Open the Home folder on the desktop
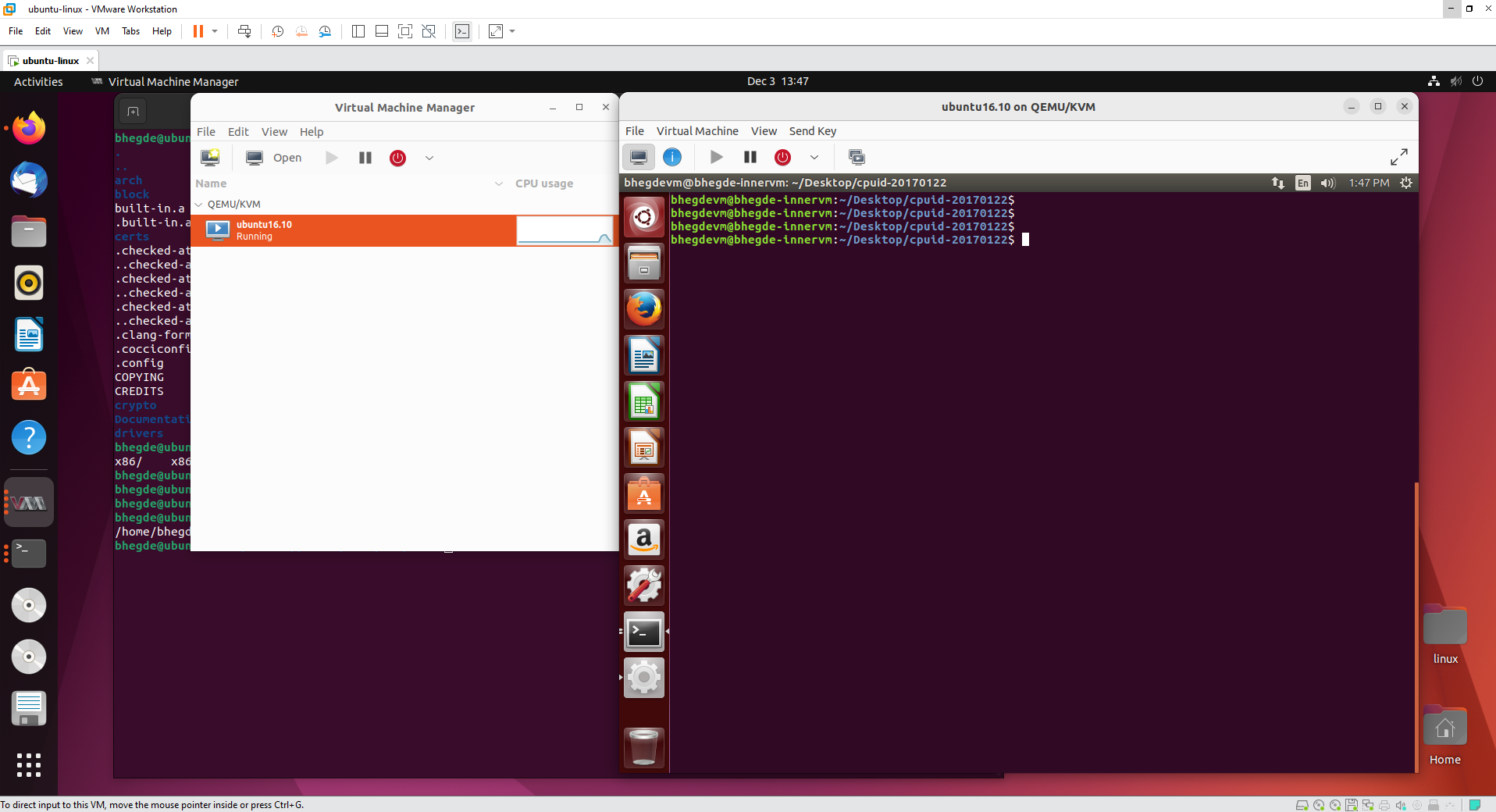This screenshot has height=812, width=1496. point(1445,735)
